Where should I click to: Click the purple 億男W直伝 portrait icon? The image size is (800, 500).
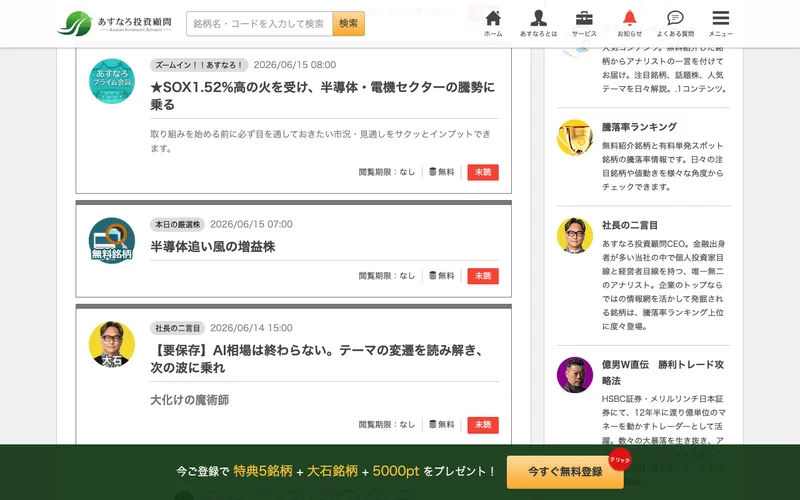click(575, 375)
